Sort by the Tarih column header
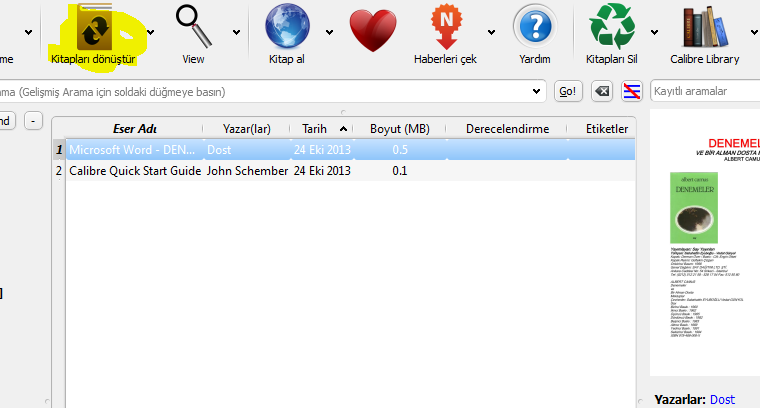The width and height of the screenshot is (760, 408). coord(322,129)
